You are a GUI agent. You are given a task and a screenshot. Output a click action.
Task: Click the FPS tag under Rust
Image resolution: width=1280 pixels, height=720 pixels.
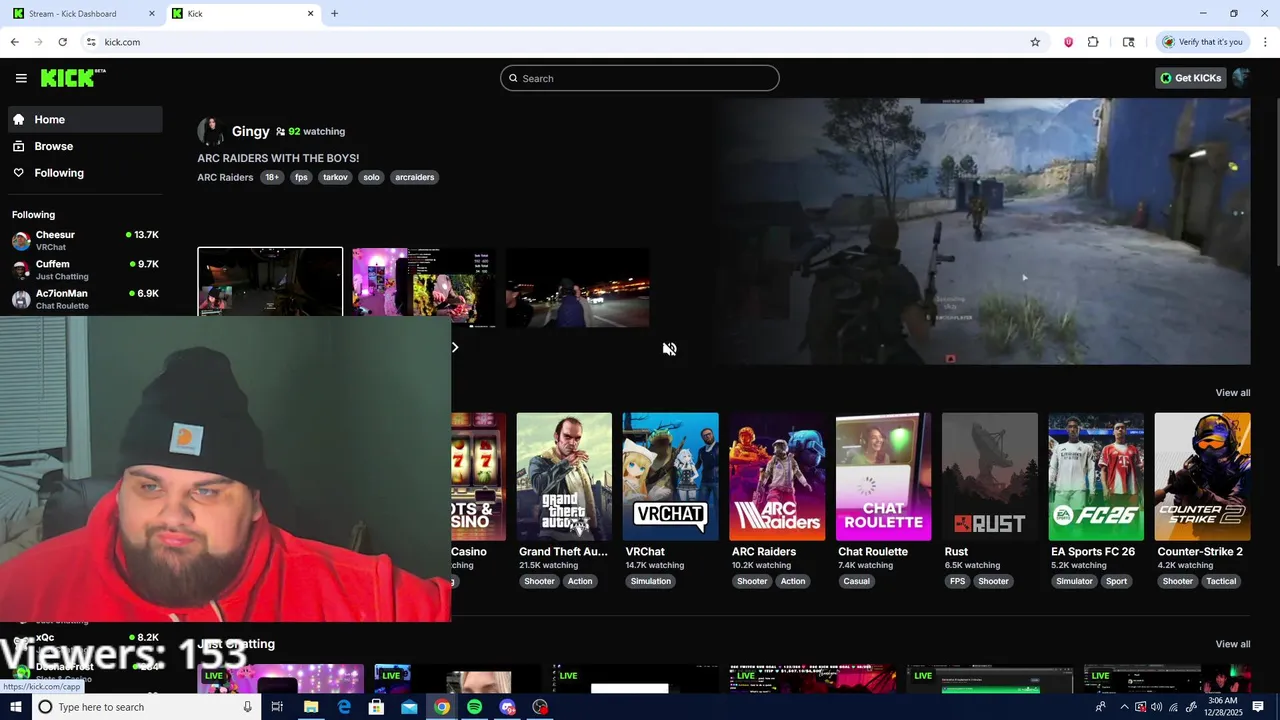[958, 581]
